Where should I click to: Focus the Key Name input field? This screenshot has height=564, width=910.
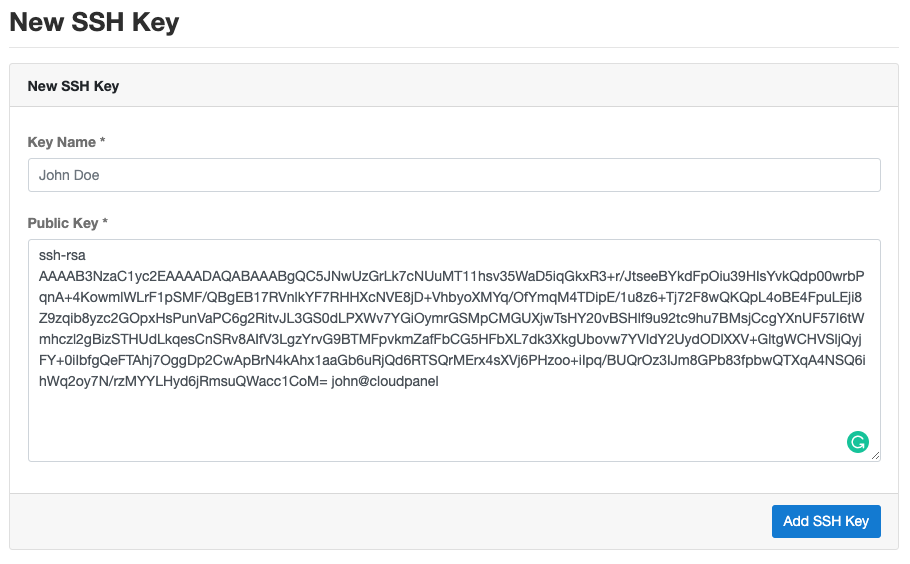454,175
